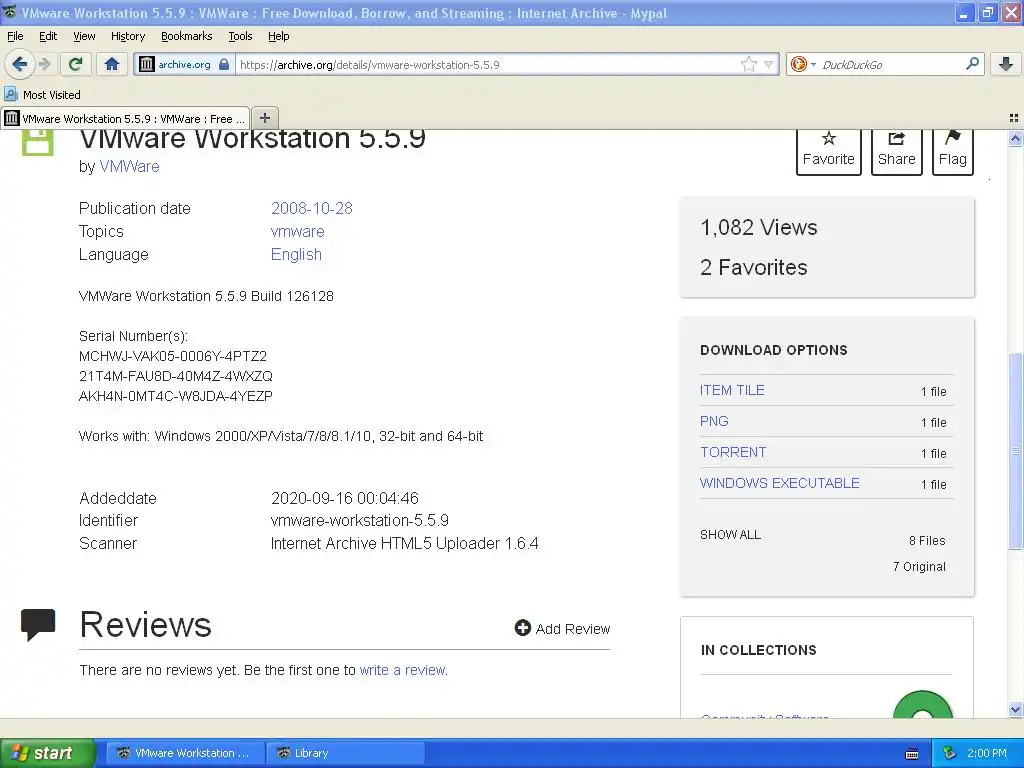Click in the DuckDuckGo search box
Image resolution: width=1024 pixels, height=768 pixels.
pos(891,65)
